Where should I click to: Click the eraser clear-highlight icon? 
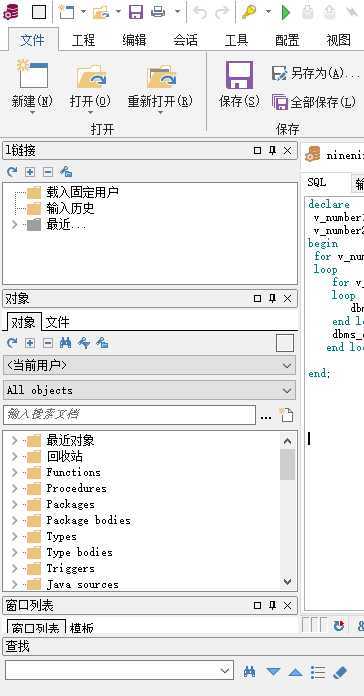(x=340, y=672)
